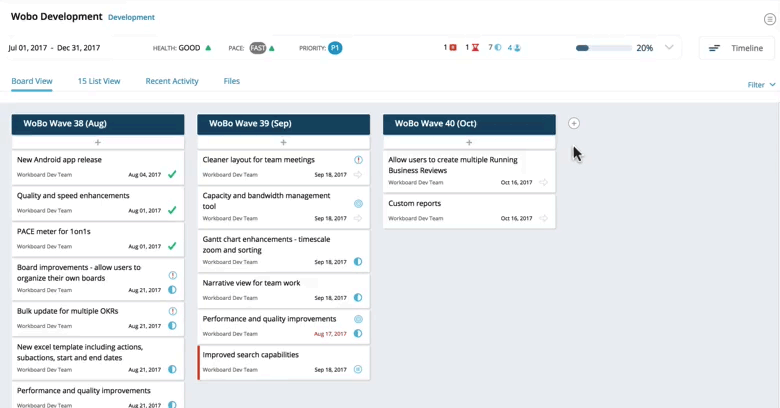Add card to WoBo Wave 40 (Oct)
Screen dimensions: 780x408
click(469, 143)
